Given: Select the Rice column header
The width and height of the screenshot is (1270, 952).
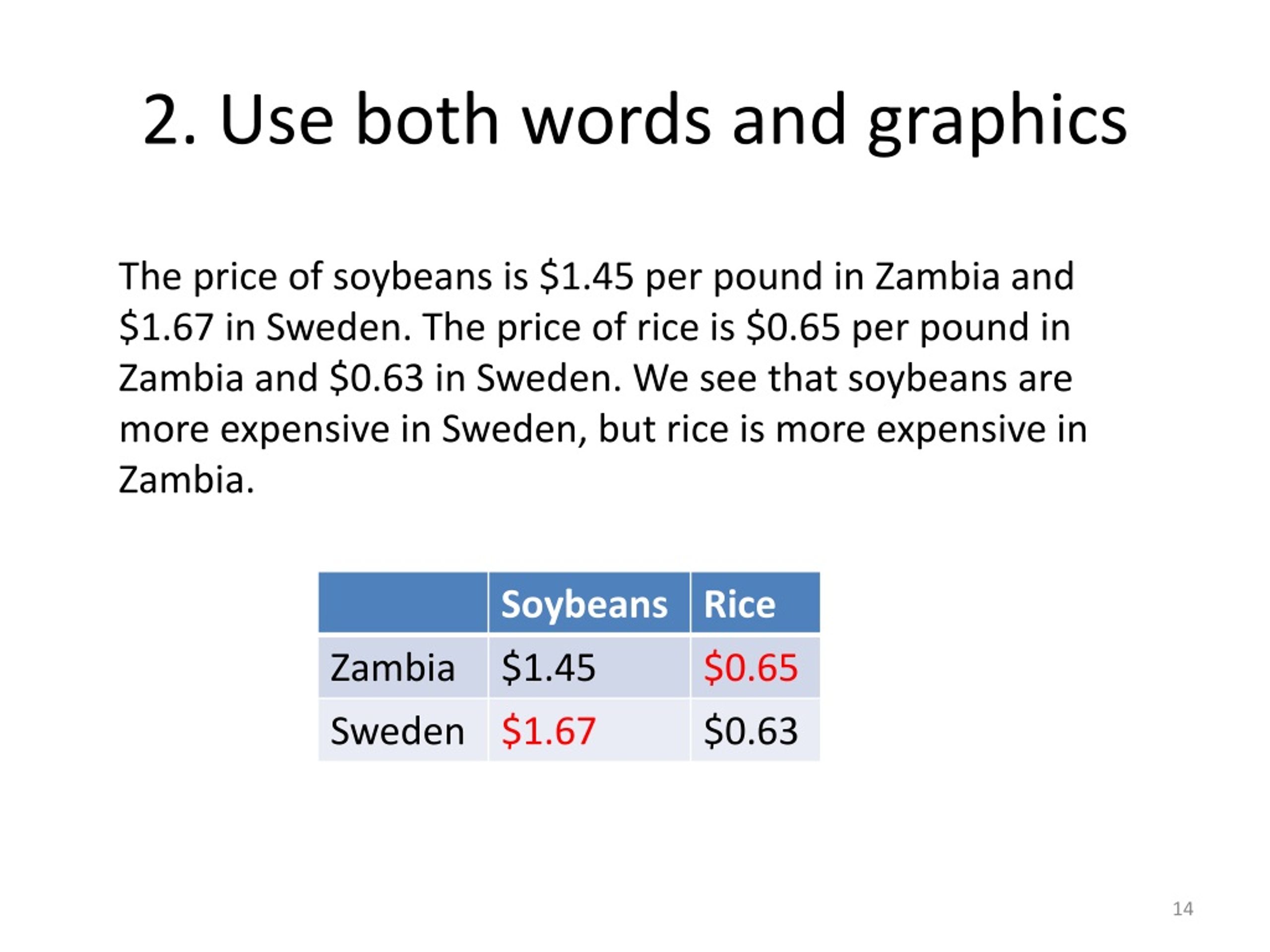Looking at the screenshot, I should tap(756, 603).
